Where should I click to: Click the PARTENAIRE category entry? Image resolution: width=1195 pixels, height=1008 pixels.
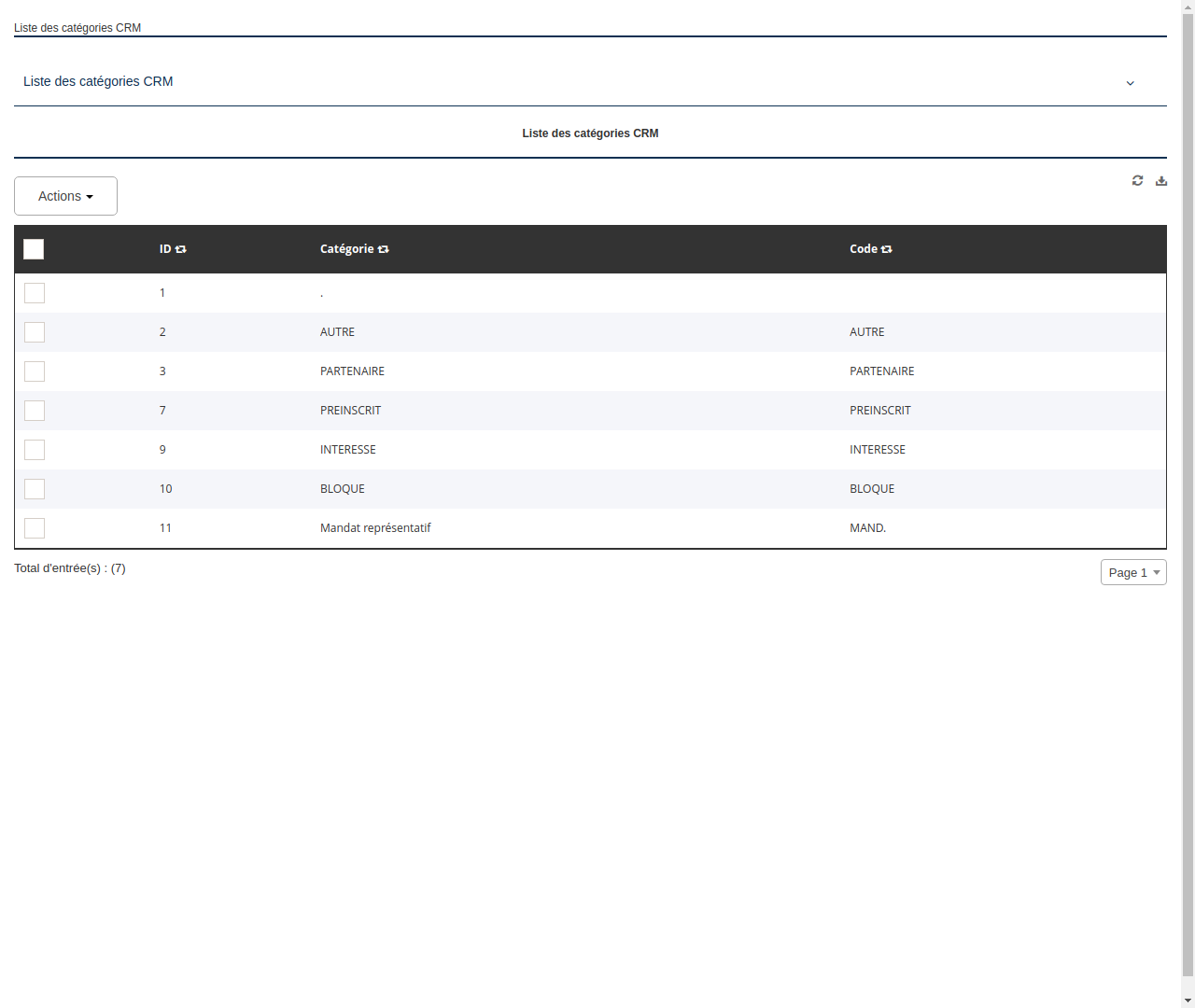[352, 371]
